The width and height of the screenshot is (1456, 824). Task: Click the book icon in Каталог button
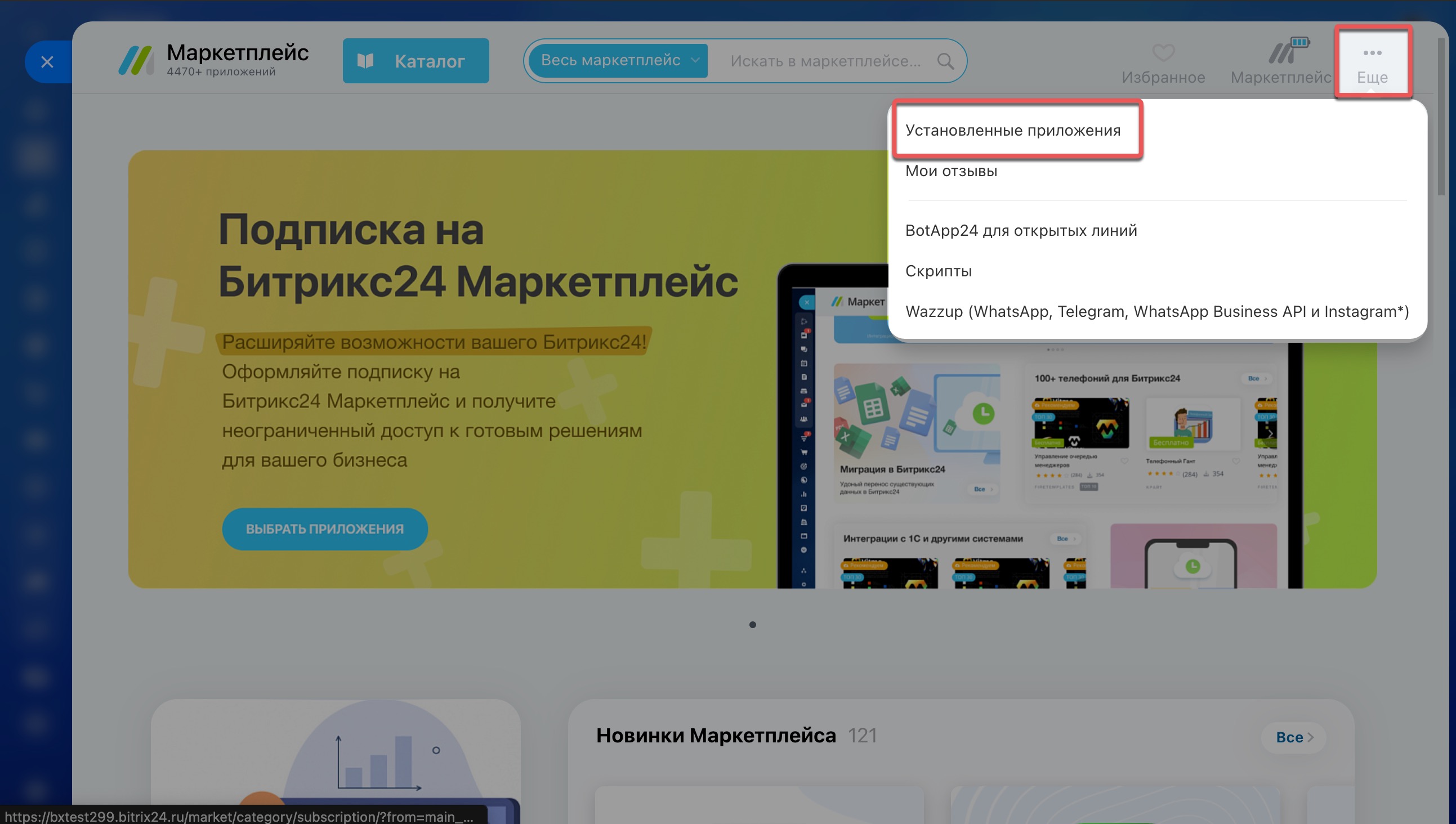click(x=366, y=61)
